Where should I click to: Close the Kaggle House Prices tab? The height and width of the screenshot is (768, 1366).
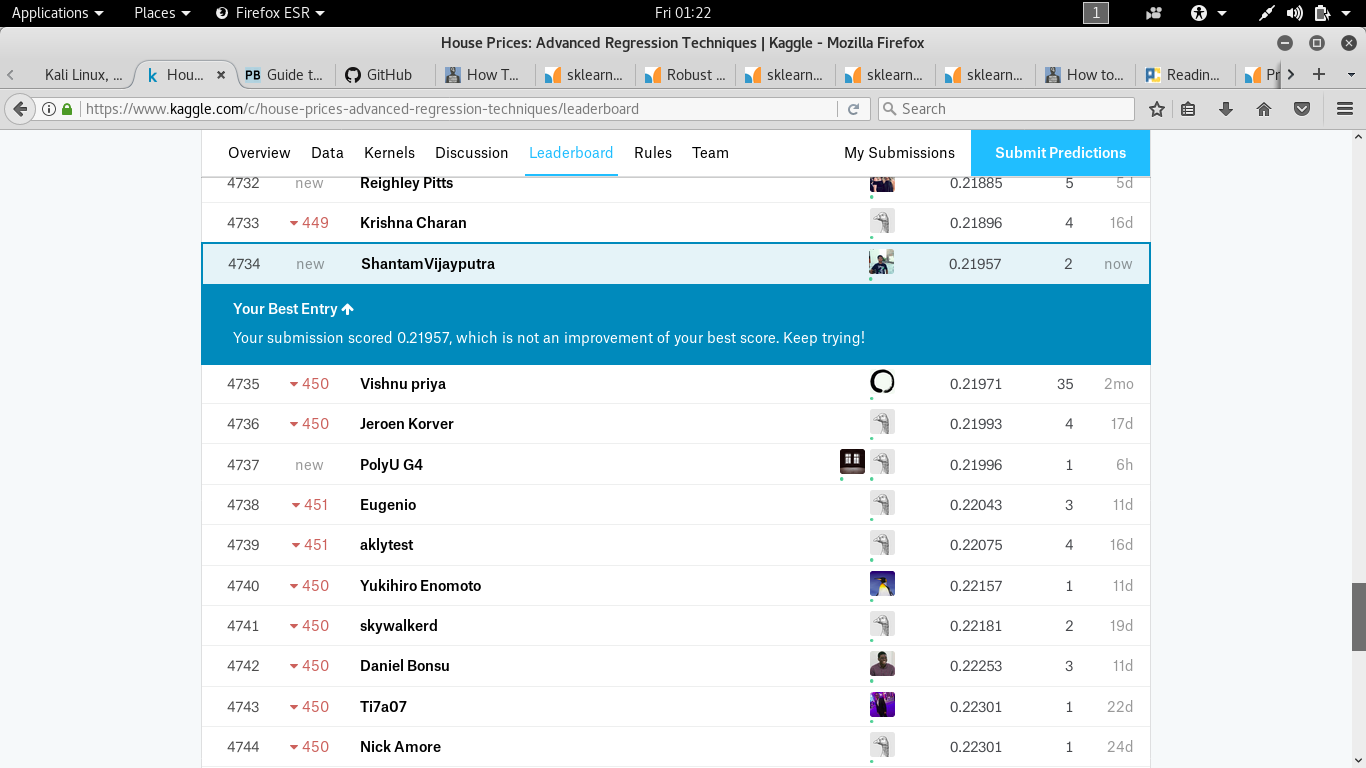221,75
